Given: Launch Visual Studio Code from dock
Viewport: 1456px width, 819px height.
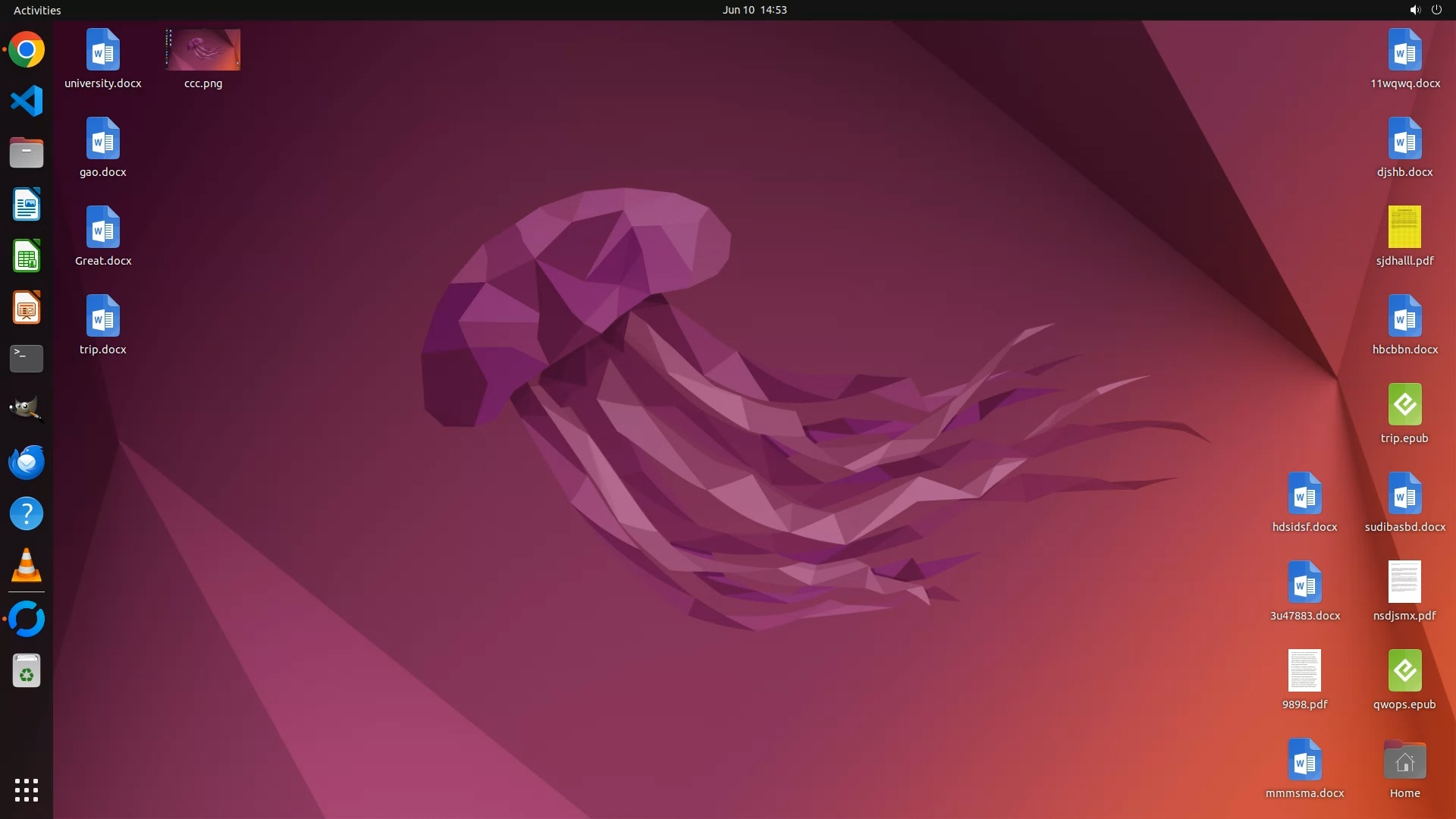Looking at the screenshot, I should coord(27,101).
